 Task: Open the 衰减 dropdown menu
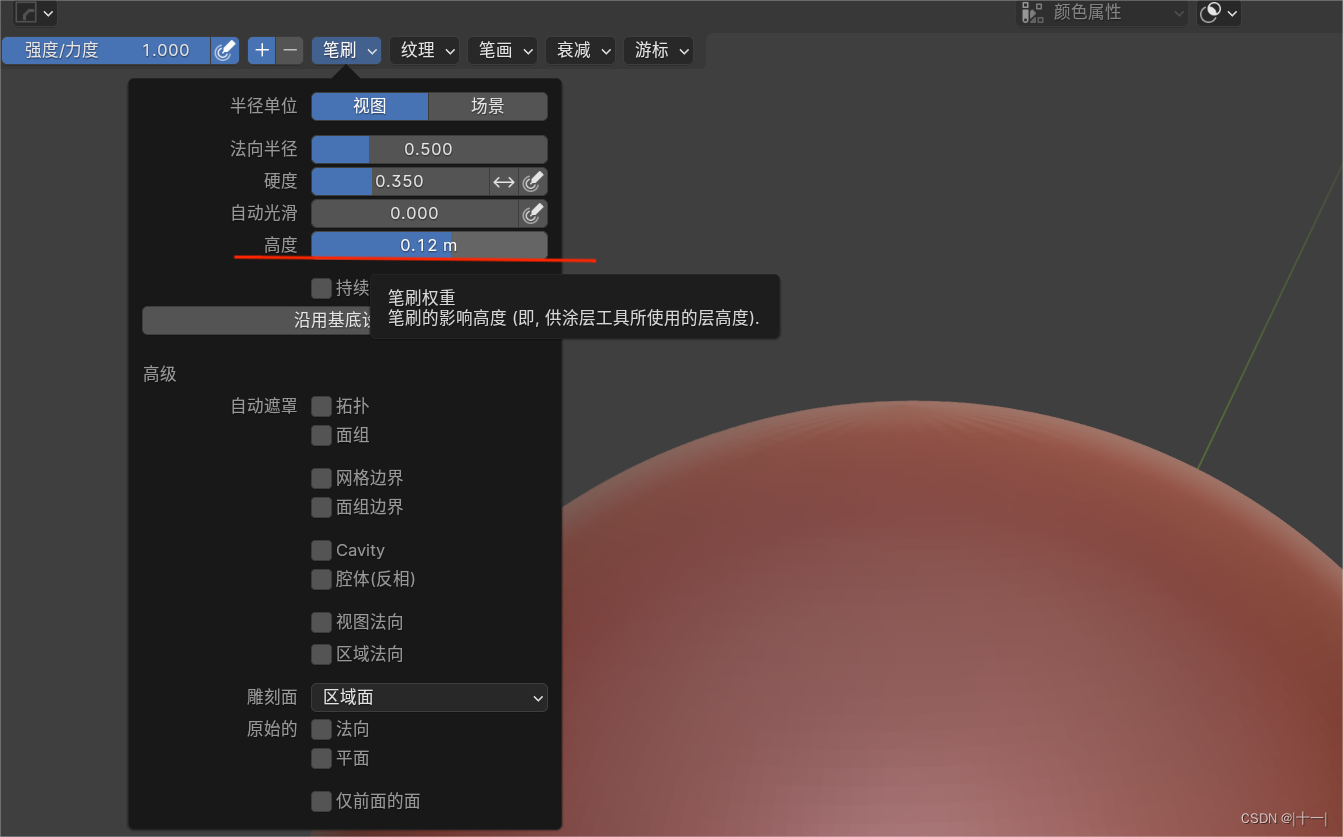[581, 50]
